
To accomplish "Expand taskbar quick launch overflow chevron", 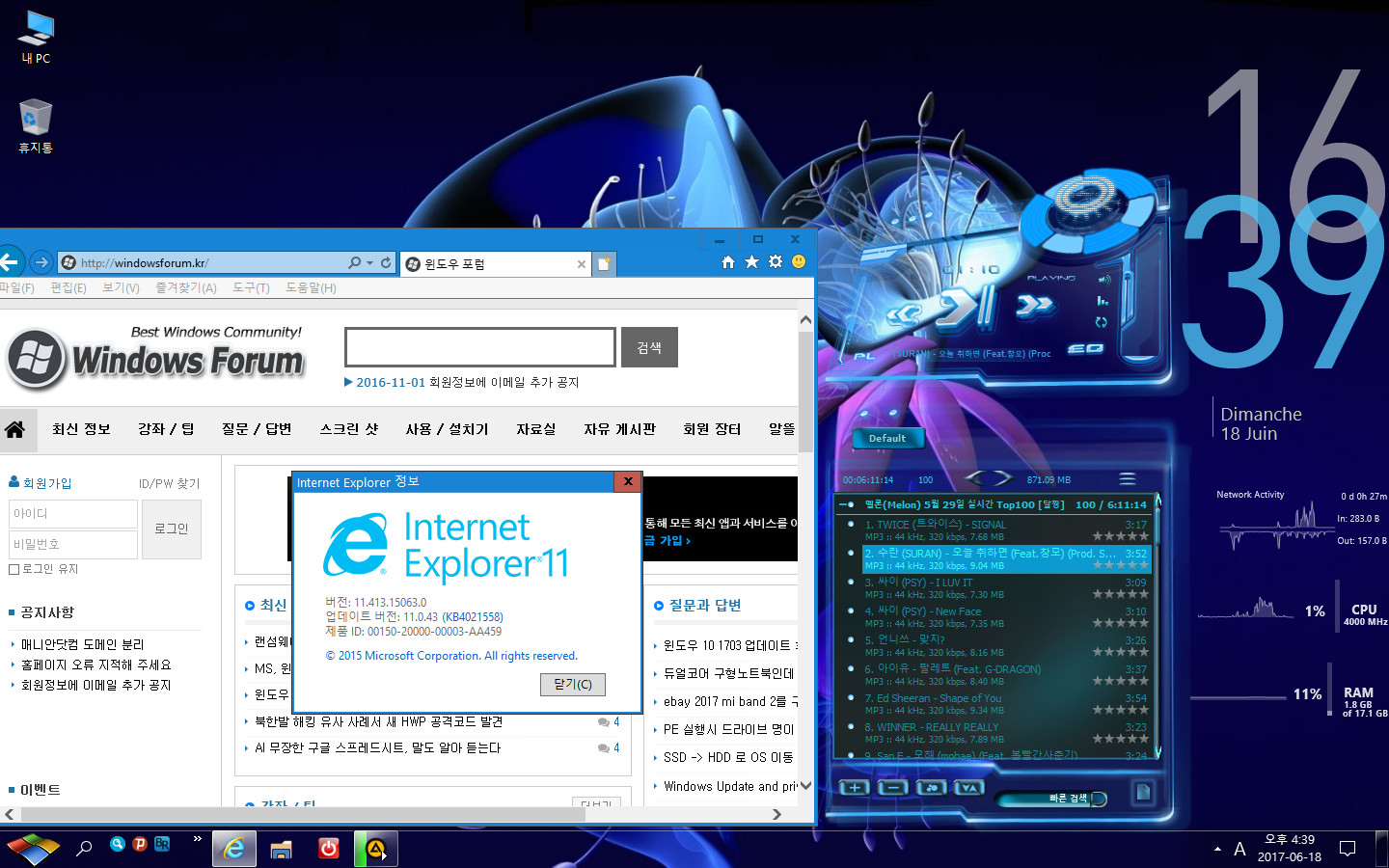I will point(197,839).
